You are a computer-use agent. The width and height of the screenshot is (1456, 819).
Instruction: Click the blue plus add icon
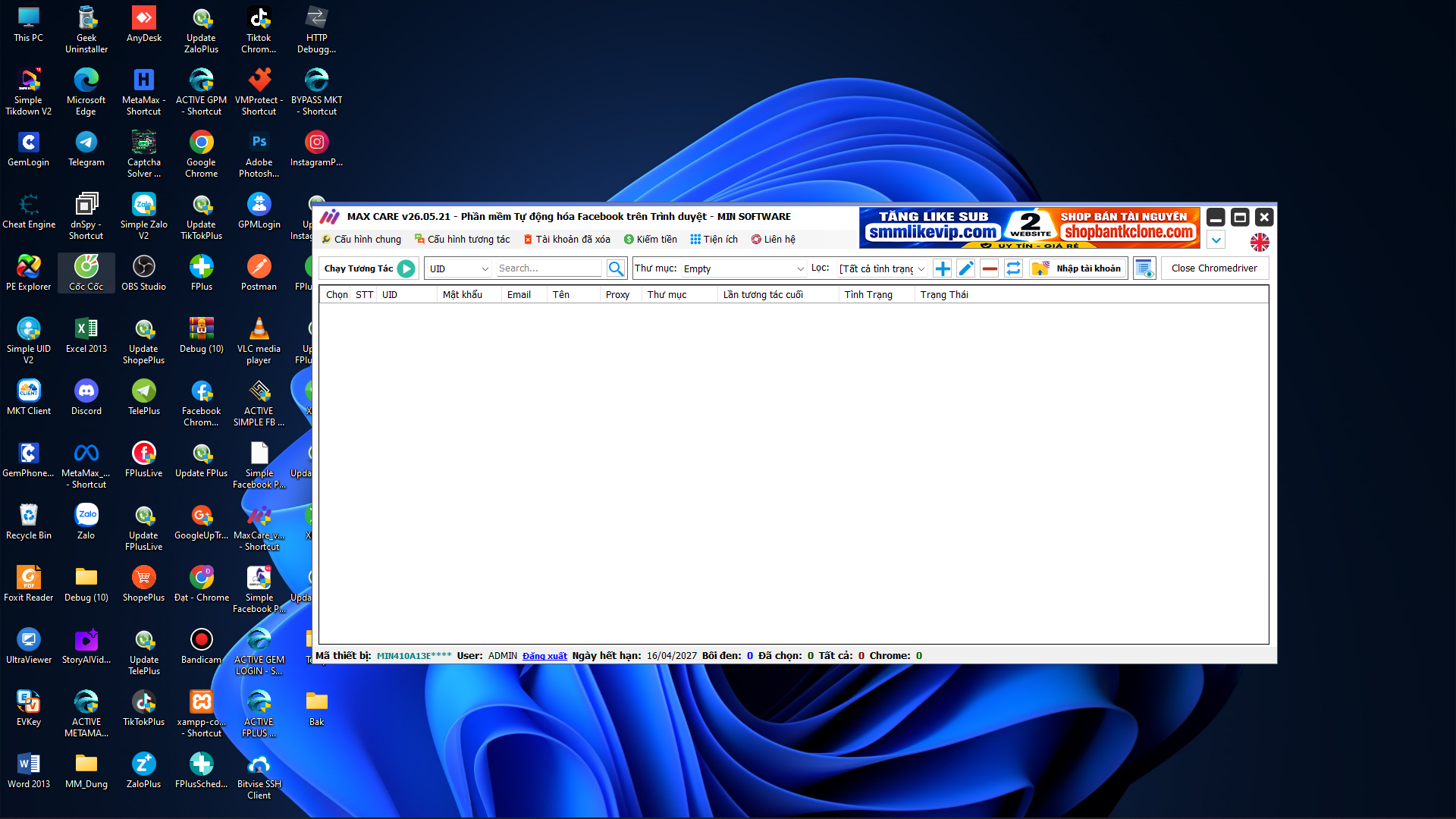[x=943, y=268]
